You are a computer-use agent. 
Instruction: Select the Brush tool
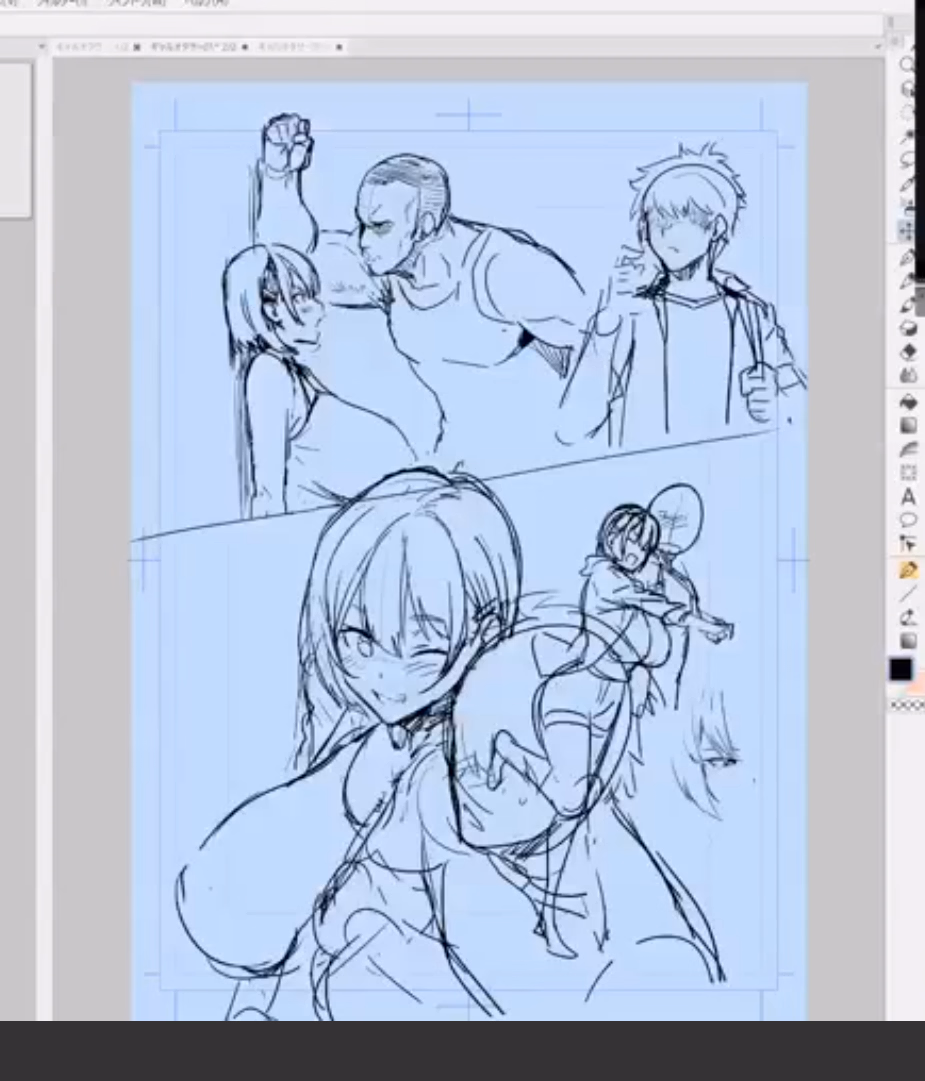(907, 305)
